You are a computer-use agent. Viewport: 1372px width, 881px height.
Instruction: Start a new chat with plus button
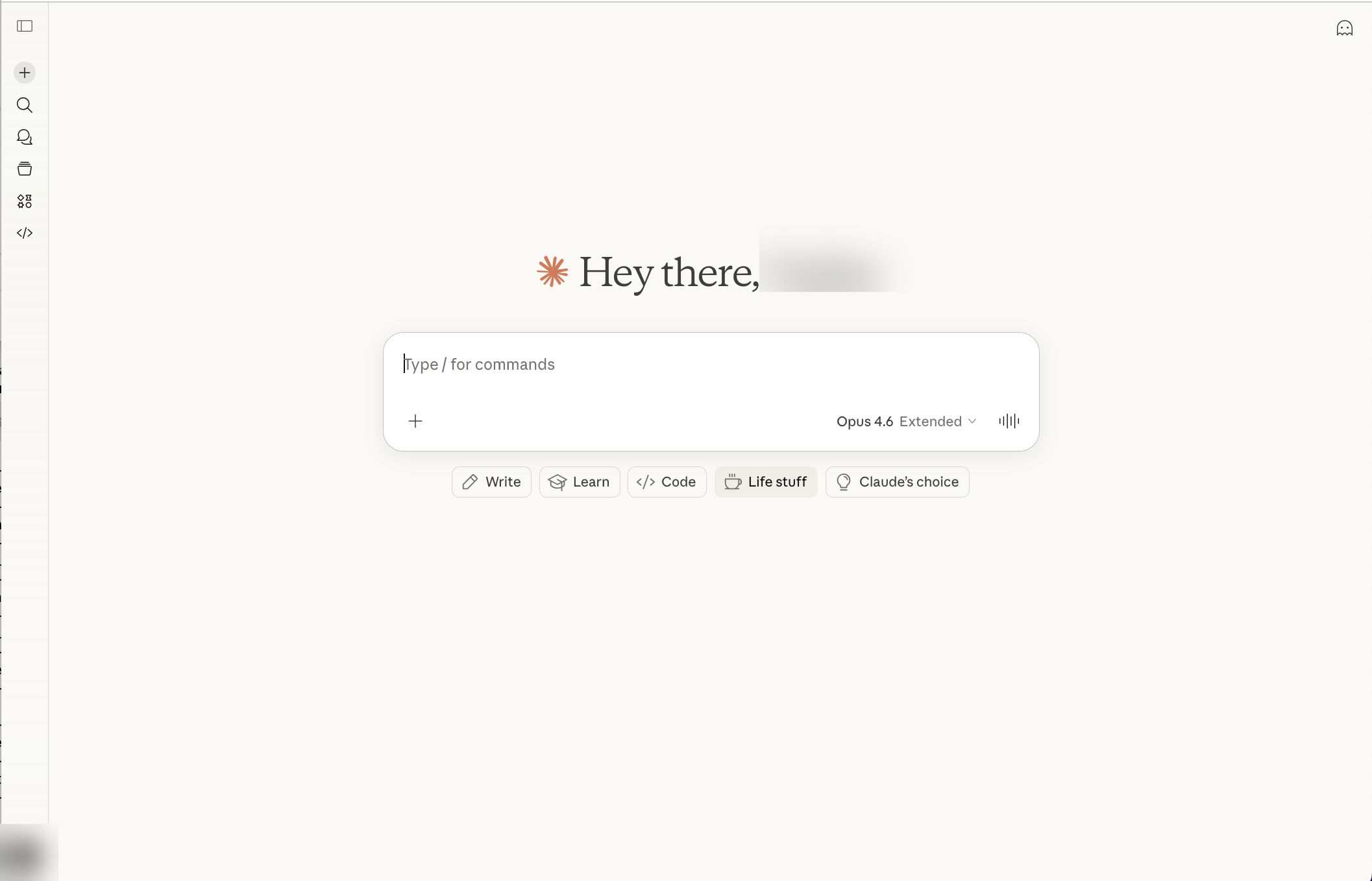pyautogui.click(x=25, y=73)
